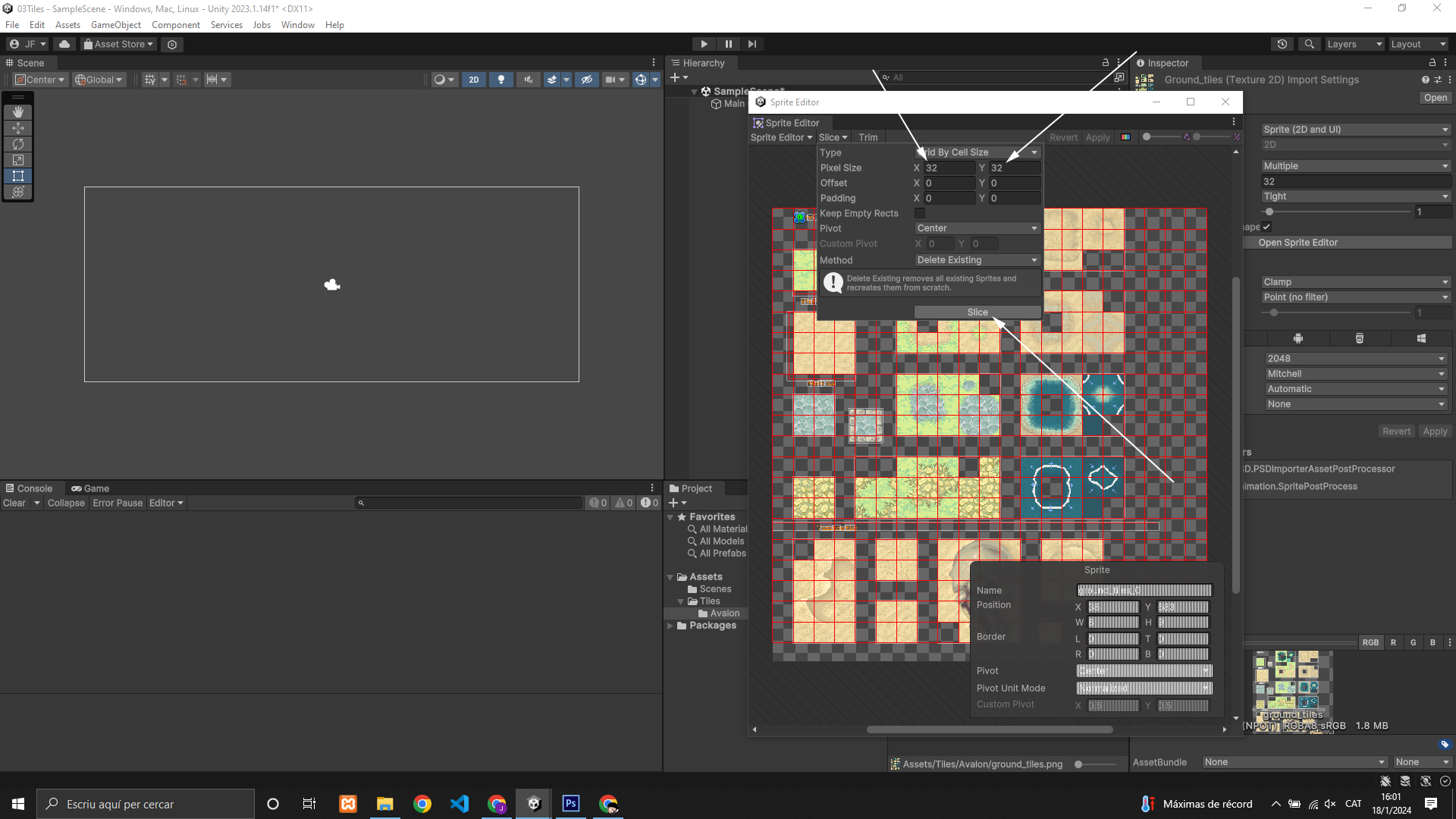Click the Open Sprite Editor button

click(x=1298, y=243)
